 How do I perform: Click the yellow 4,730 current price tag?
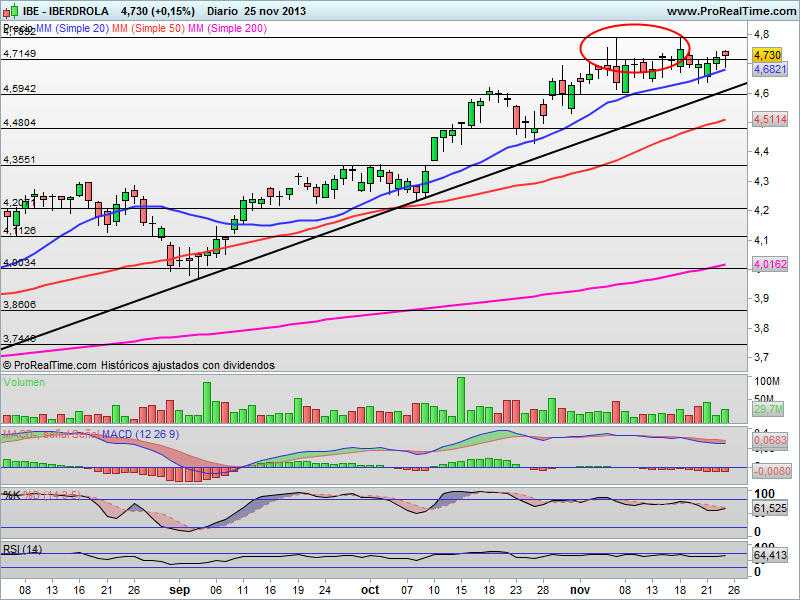click(767, 55)
